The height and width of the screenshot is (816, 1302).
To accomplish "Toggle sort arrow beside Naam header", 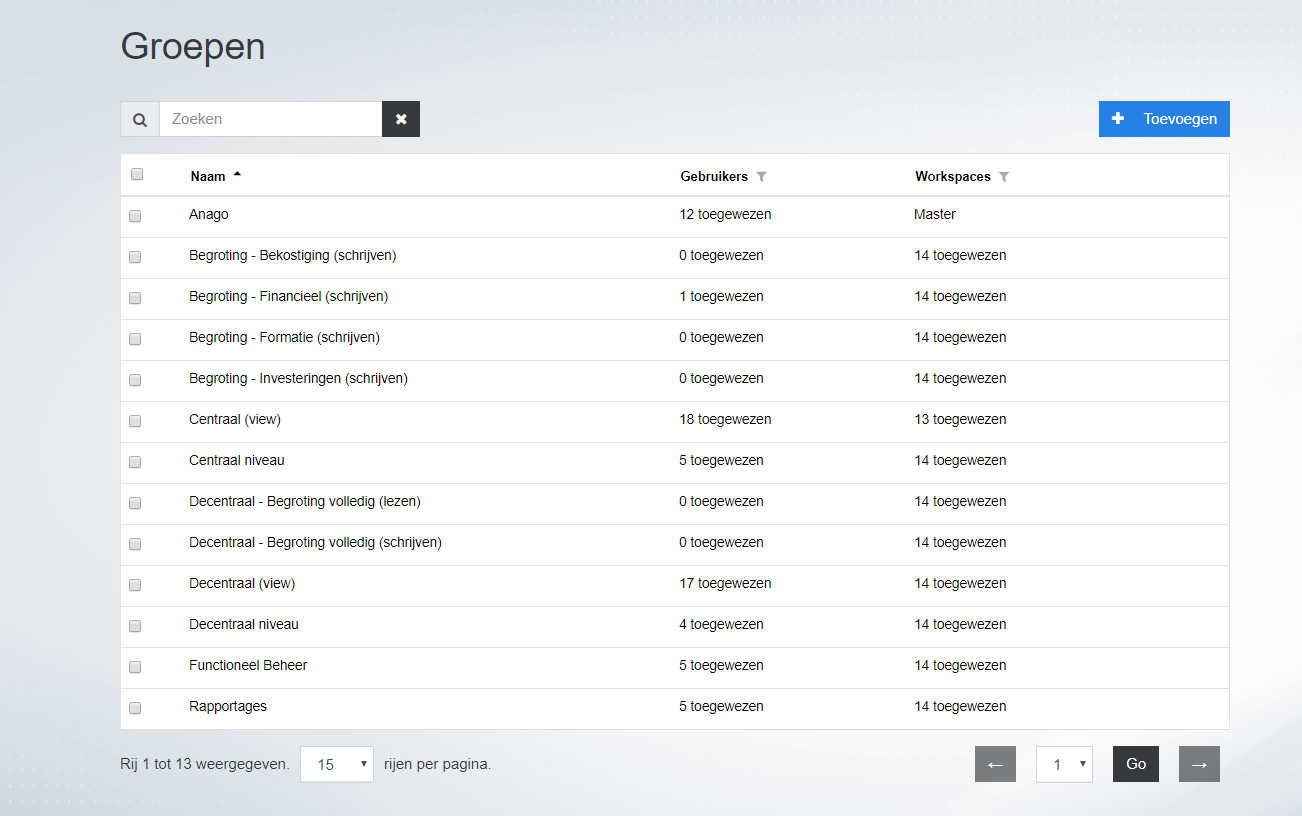I will pyautogui.click(x=237, y=175).
